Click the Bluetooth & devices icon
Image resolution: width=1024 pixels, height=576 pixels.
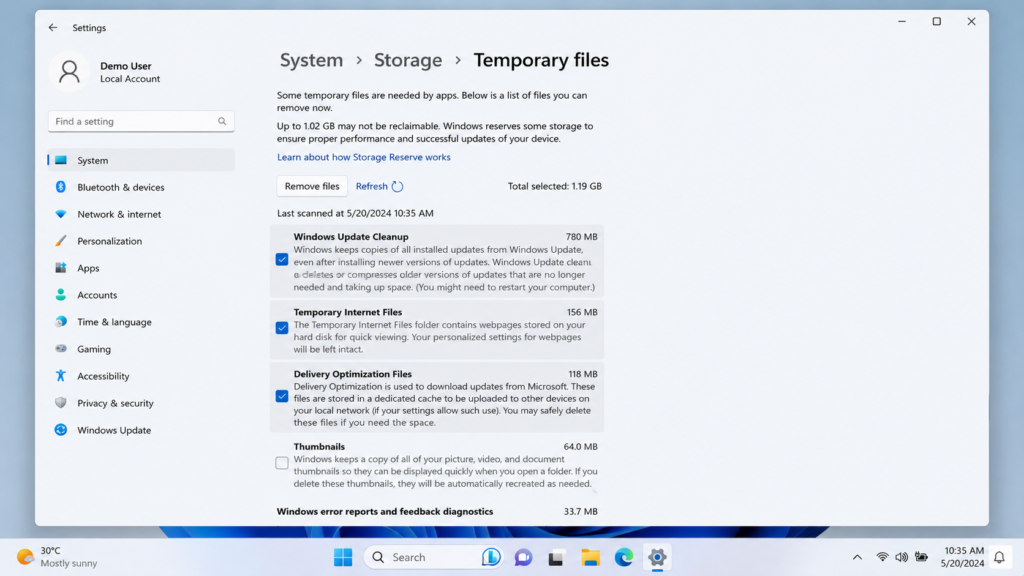61,187
